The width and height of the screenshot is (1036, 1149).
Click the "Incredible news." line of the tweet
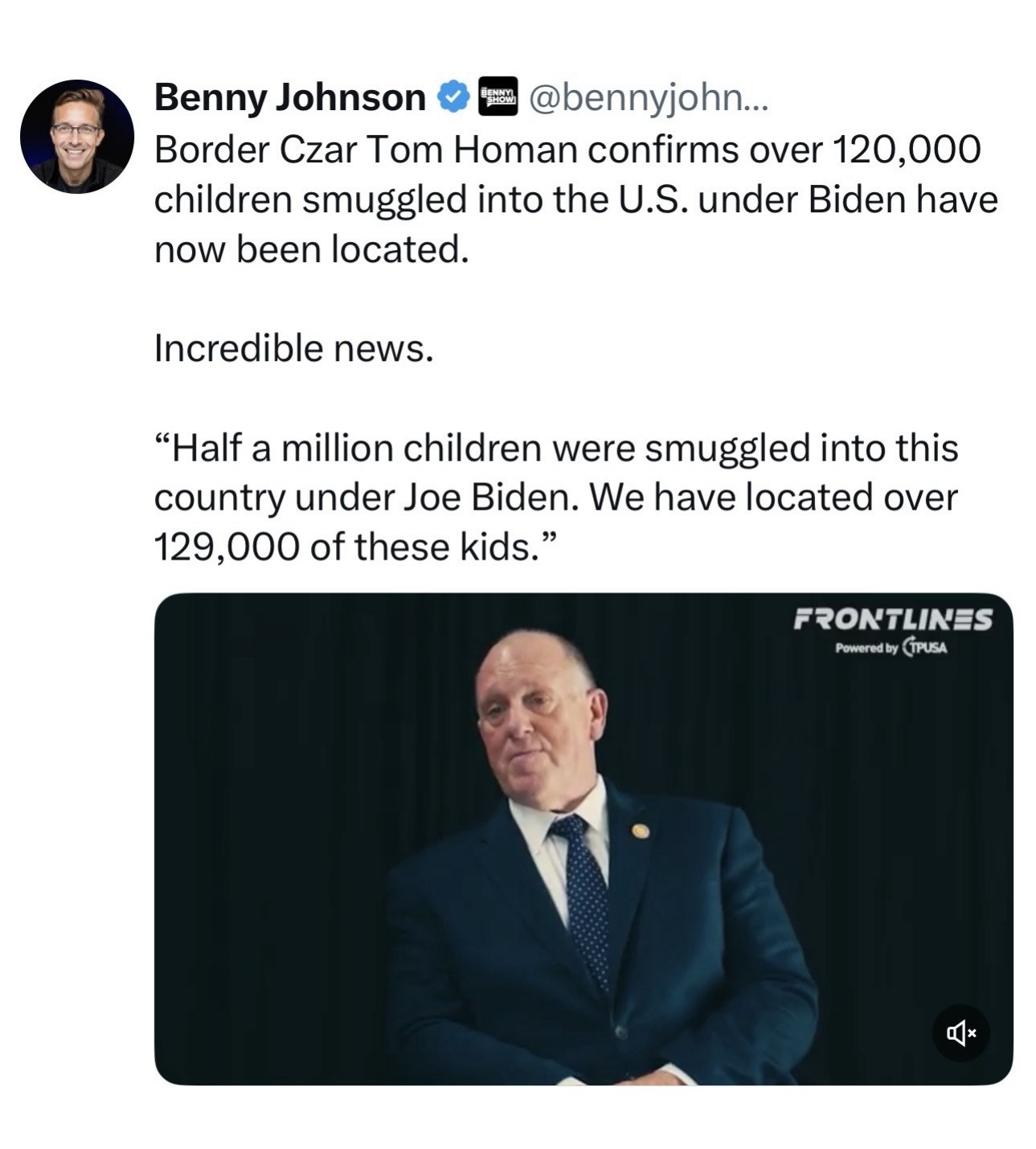coord(293,348)
